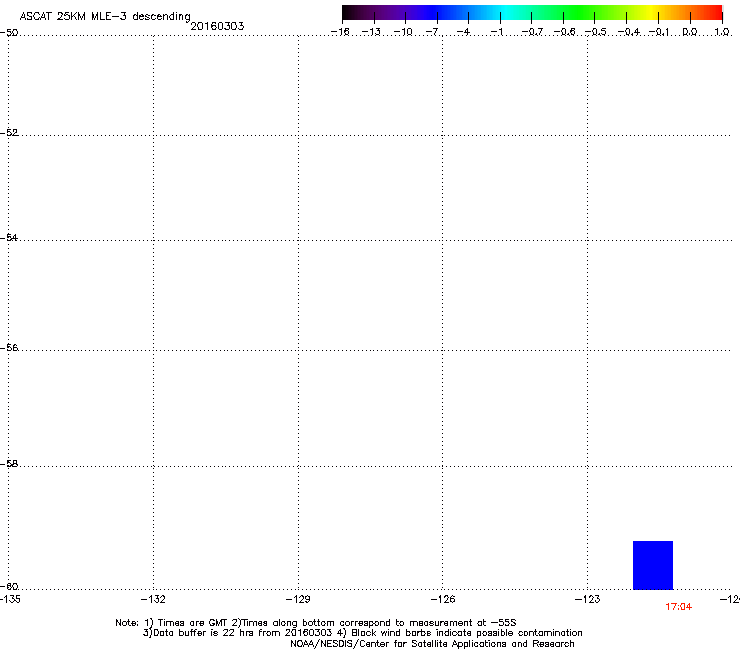
Task: Click the -7 value on the color scale
Action: pyautogui.click(x=433, y=32)
